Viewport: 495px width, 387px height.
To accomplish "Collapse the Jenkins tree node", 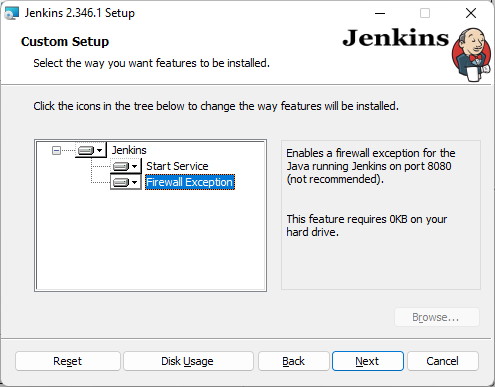I will [x=56, y=150].
